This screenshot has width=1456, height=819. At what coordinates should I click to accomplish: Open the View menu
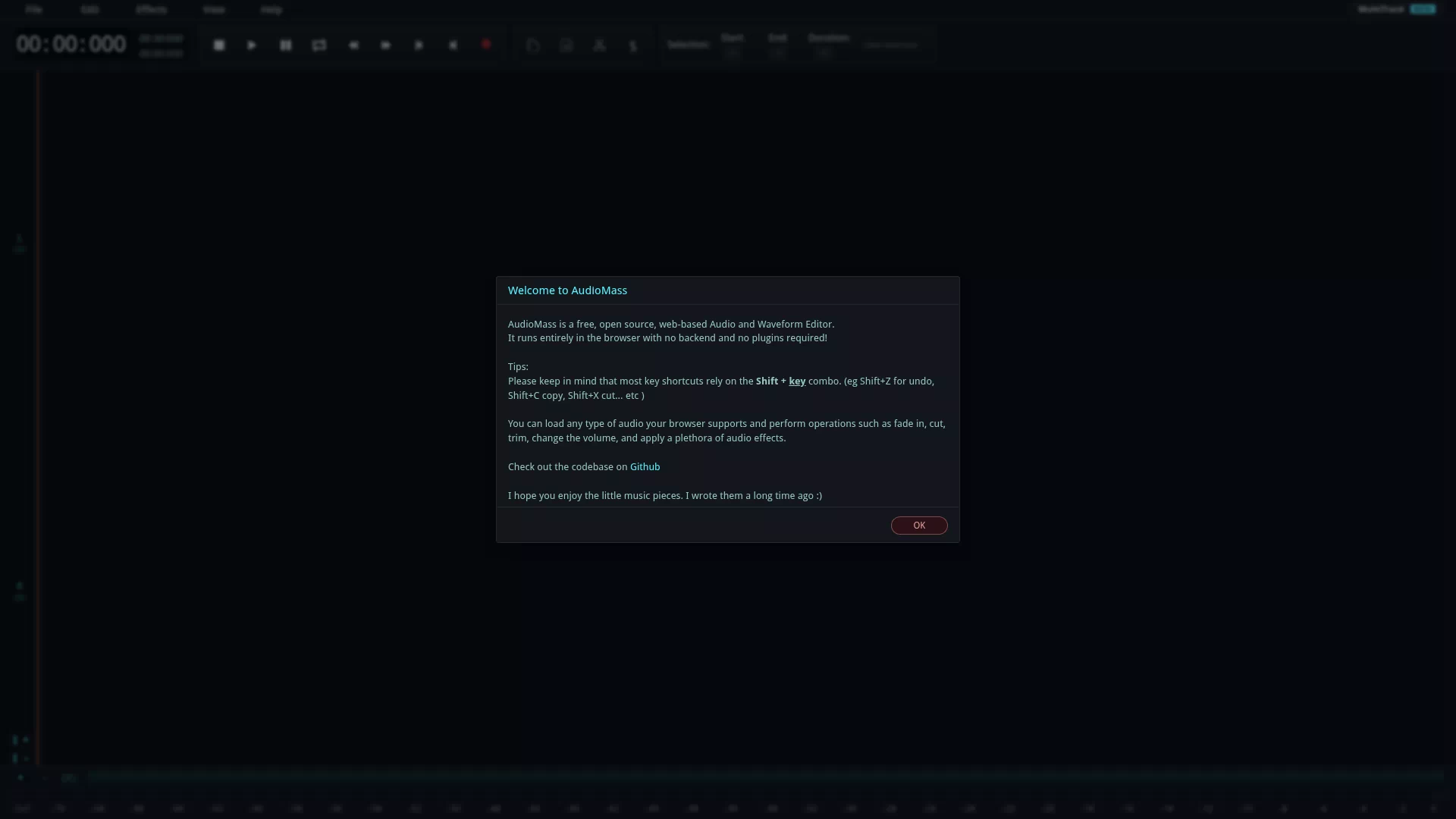214,9
